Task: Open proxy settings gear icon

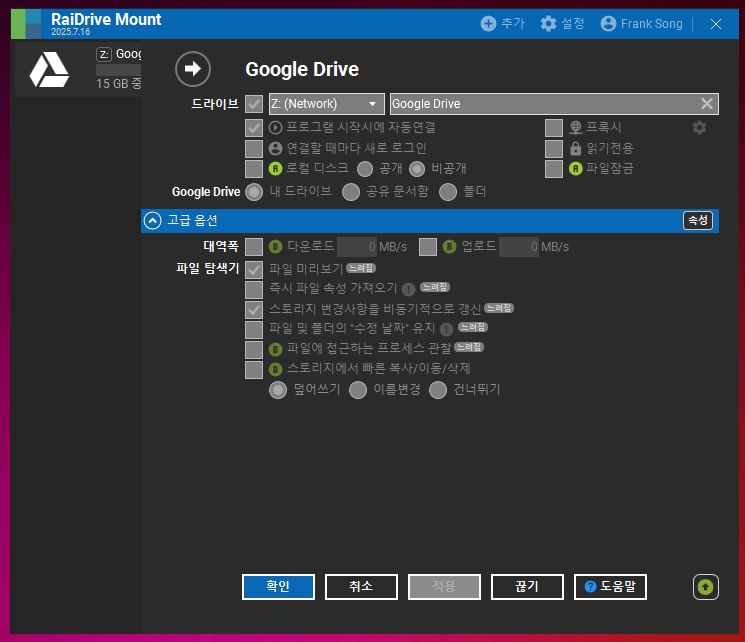Action: 699,127
